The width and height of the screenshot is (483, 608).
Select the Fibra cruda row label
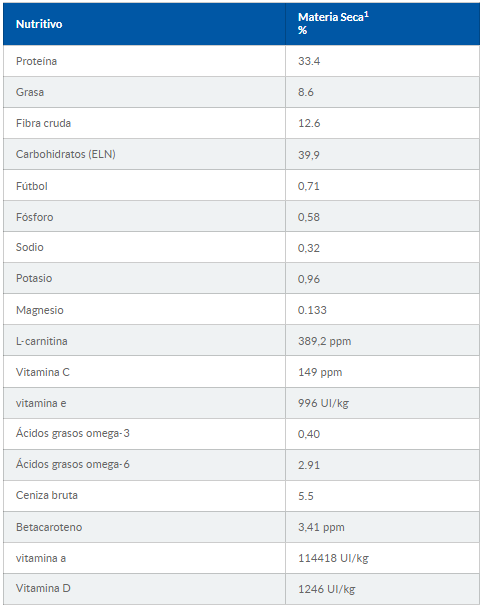[x=43, y=123]
